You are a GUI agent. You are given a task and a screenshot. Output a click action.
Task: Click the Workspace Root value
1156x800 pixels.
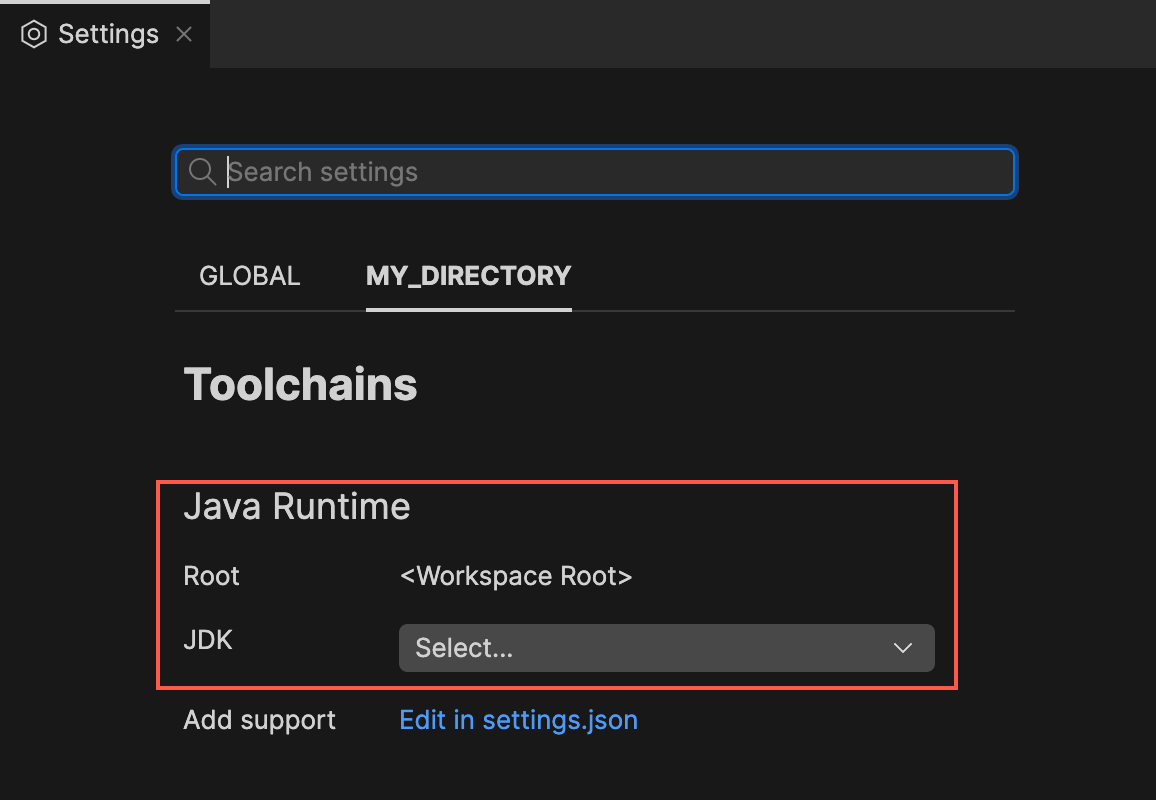516,576
